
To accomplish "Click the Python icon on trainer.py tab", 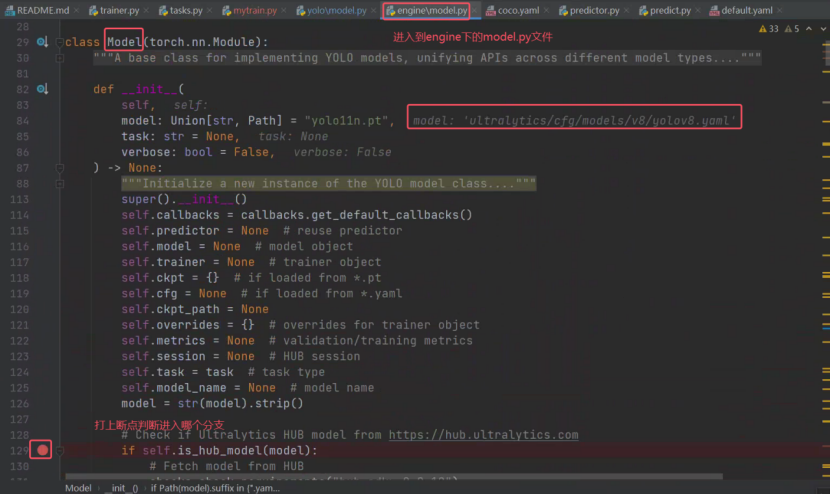I will [93, 11].
